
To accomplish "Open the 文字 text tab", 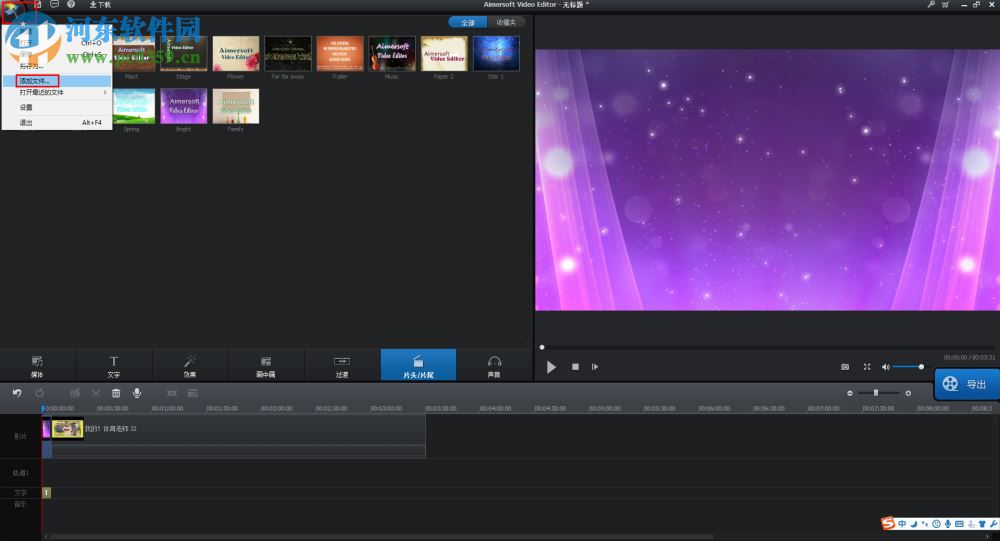I will (114, 366).
